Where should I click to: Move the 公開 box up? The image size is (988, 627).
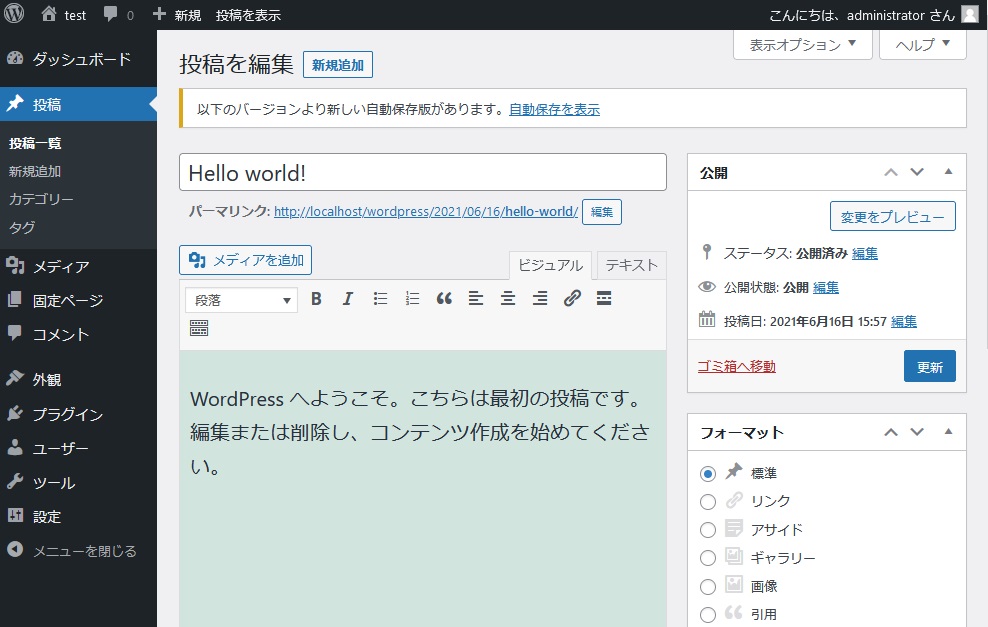pyautogui.click(x=890, y=172)
